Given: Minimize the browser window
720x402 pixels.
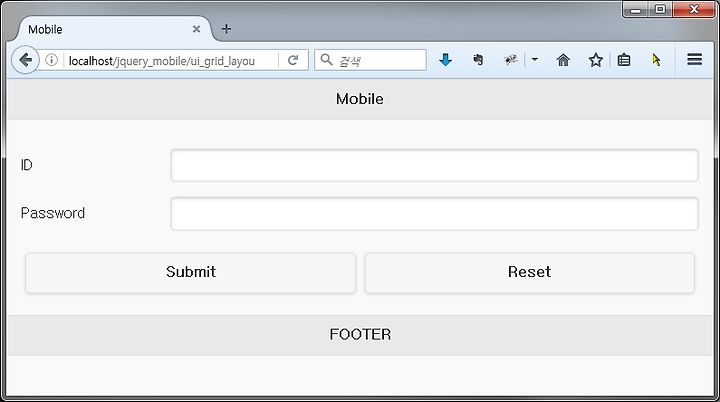Looking at the screenshot, I should tap(636, 10).
